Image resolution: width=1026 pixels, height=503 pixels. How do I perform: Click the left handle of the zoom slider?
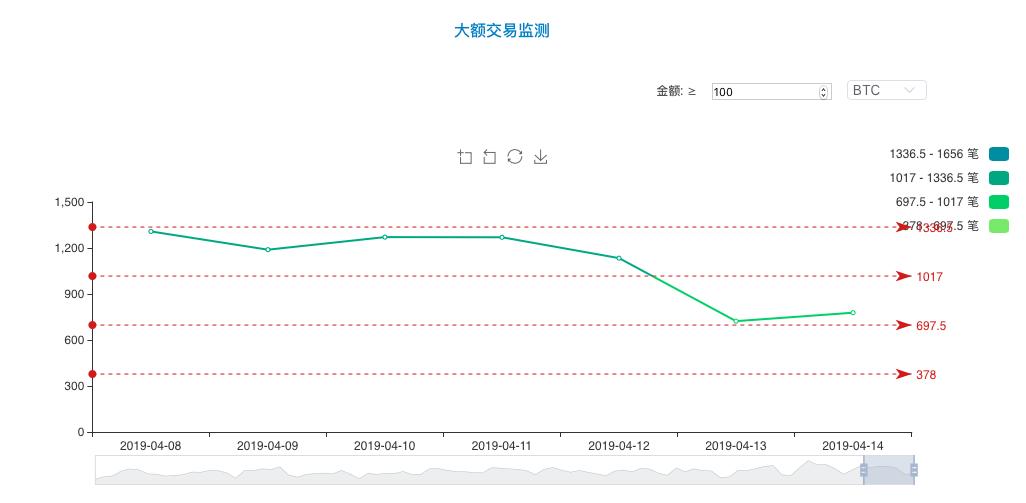coord(864,469)
